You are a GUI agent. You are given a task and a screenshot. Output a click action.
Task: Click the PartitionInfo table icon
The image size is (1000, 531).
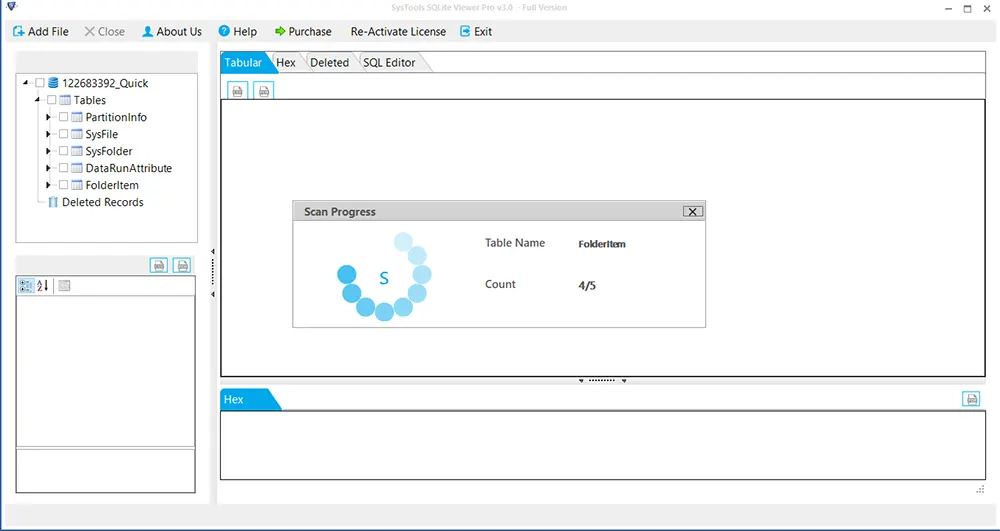click(x=77, y=117)
